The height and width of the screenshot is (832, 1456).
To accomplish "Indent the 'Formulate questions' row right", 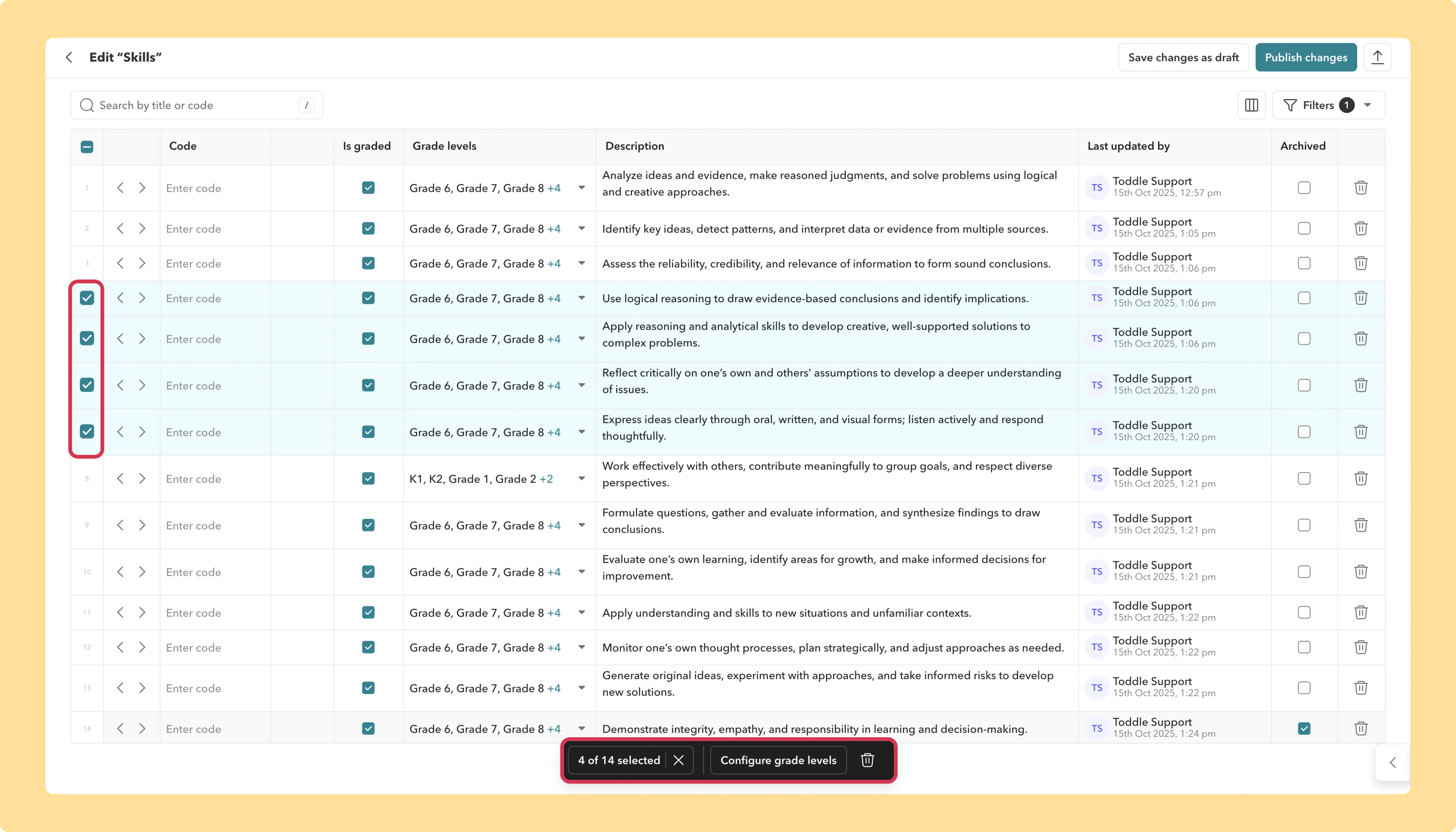I will 142,525.
